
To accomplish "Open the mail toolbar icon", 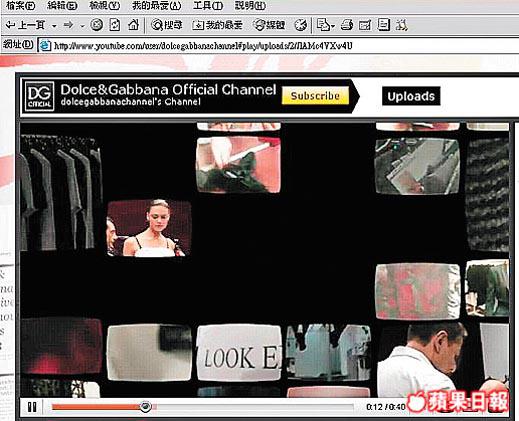I will click(x=323, y=25).
